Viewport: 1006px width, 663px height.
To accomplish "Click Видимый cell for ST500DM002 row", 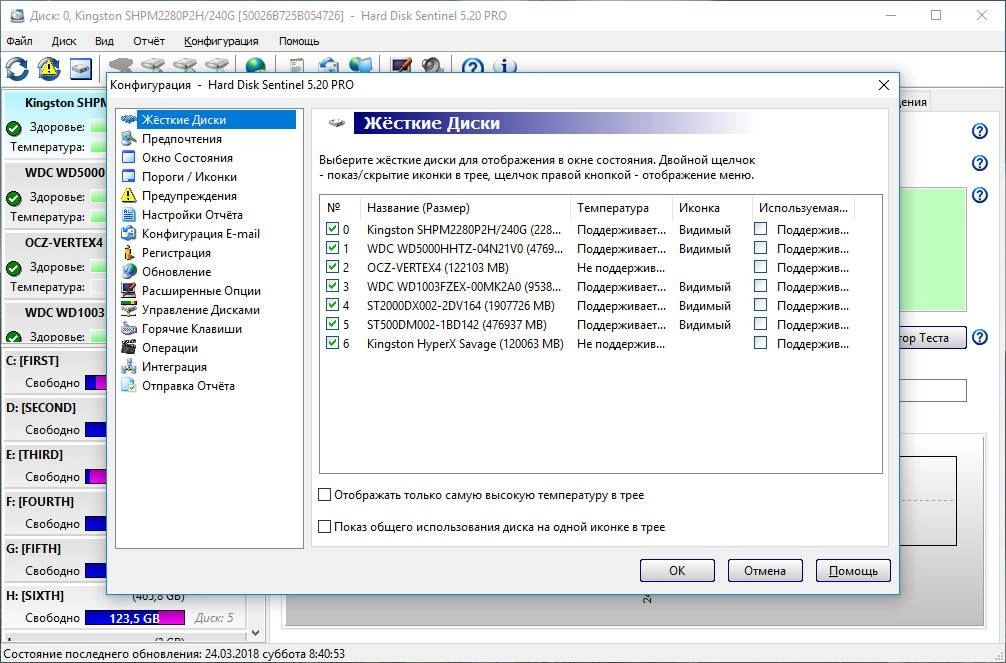I will click(x=704, y=325).
